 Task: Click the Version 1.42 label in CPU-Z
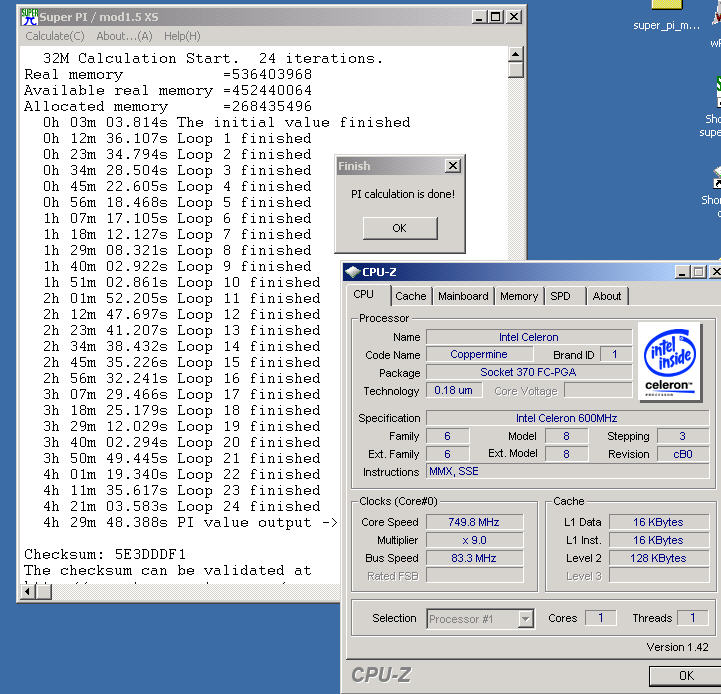(x=677, y=647)
